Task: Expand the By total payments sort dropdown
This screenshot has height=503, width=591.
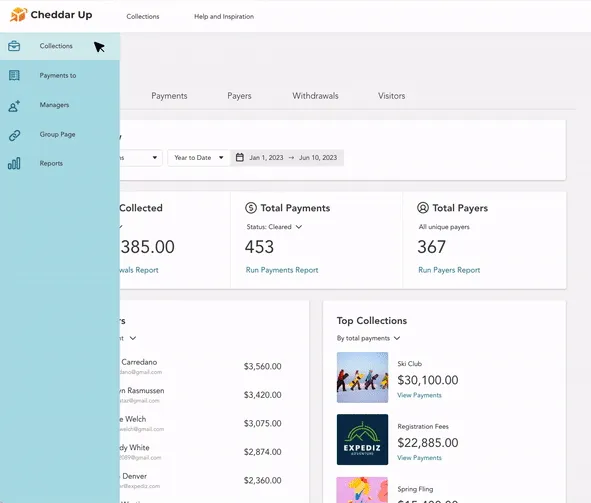Action: 368,338
